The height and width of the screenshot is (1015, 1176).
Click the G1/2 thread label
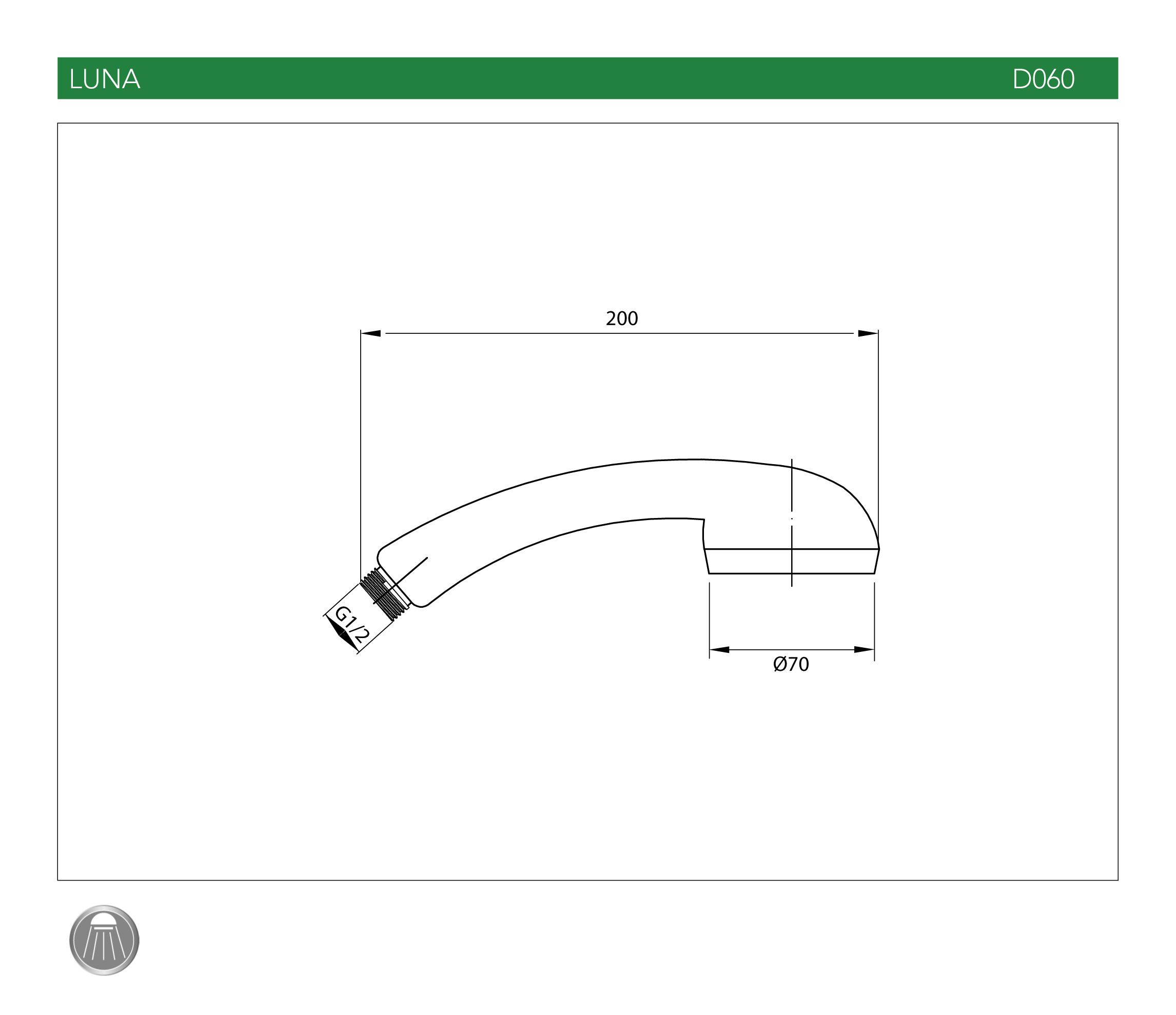[352, 625]
